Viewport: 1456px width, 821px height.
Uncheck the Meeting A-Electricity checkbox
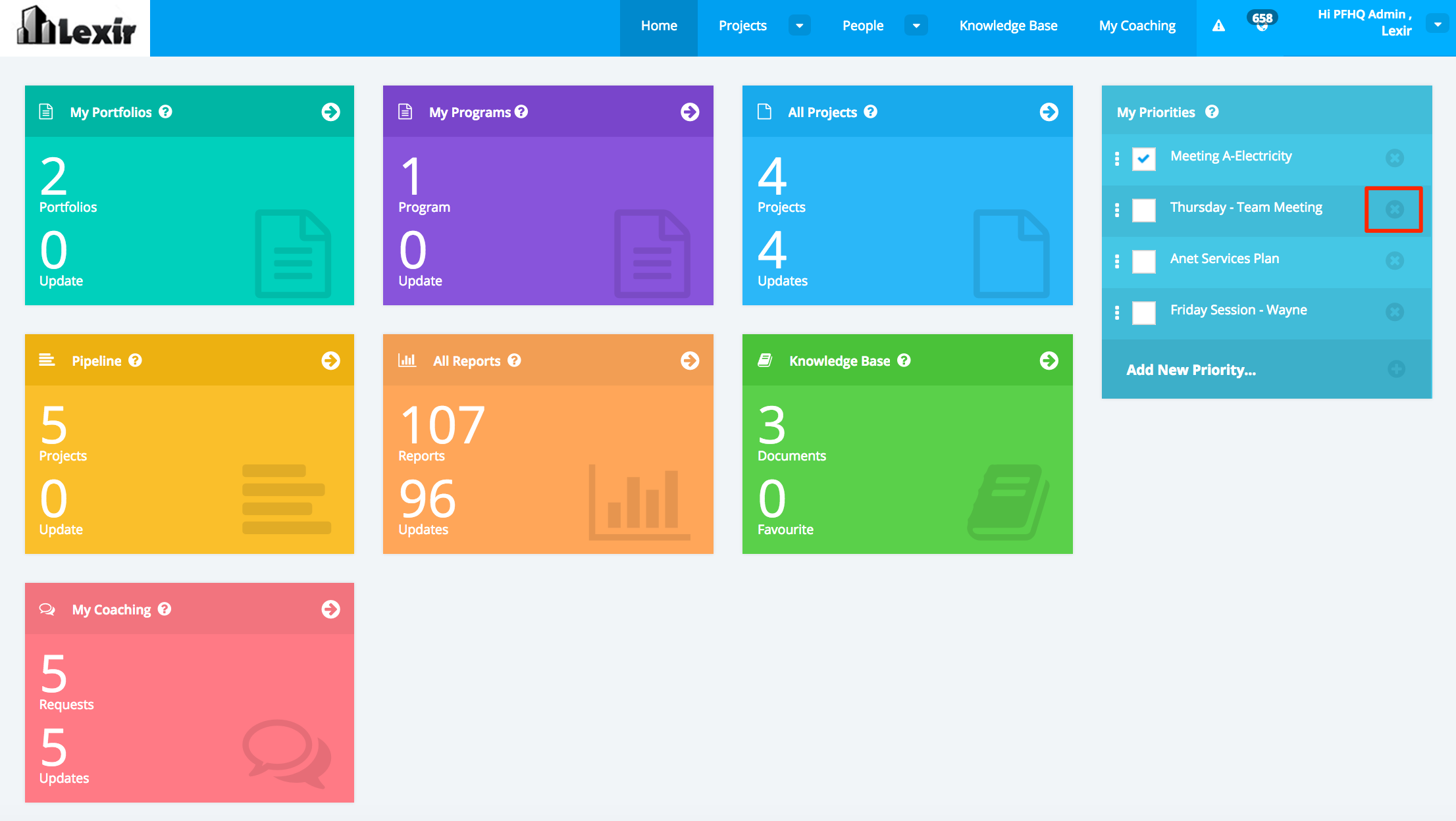point(1143,159)
